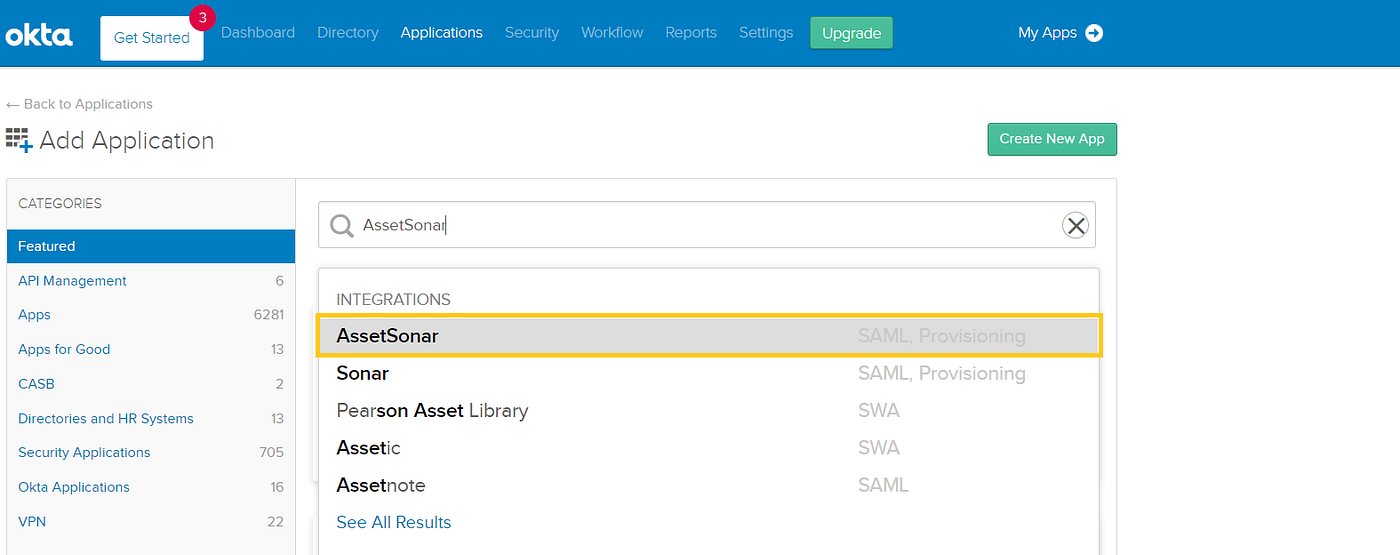
Task: Click SAML label on Assetnote row
Action: tap(883, 485)
